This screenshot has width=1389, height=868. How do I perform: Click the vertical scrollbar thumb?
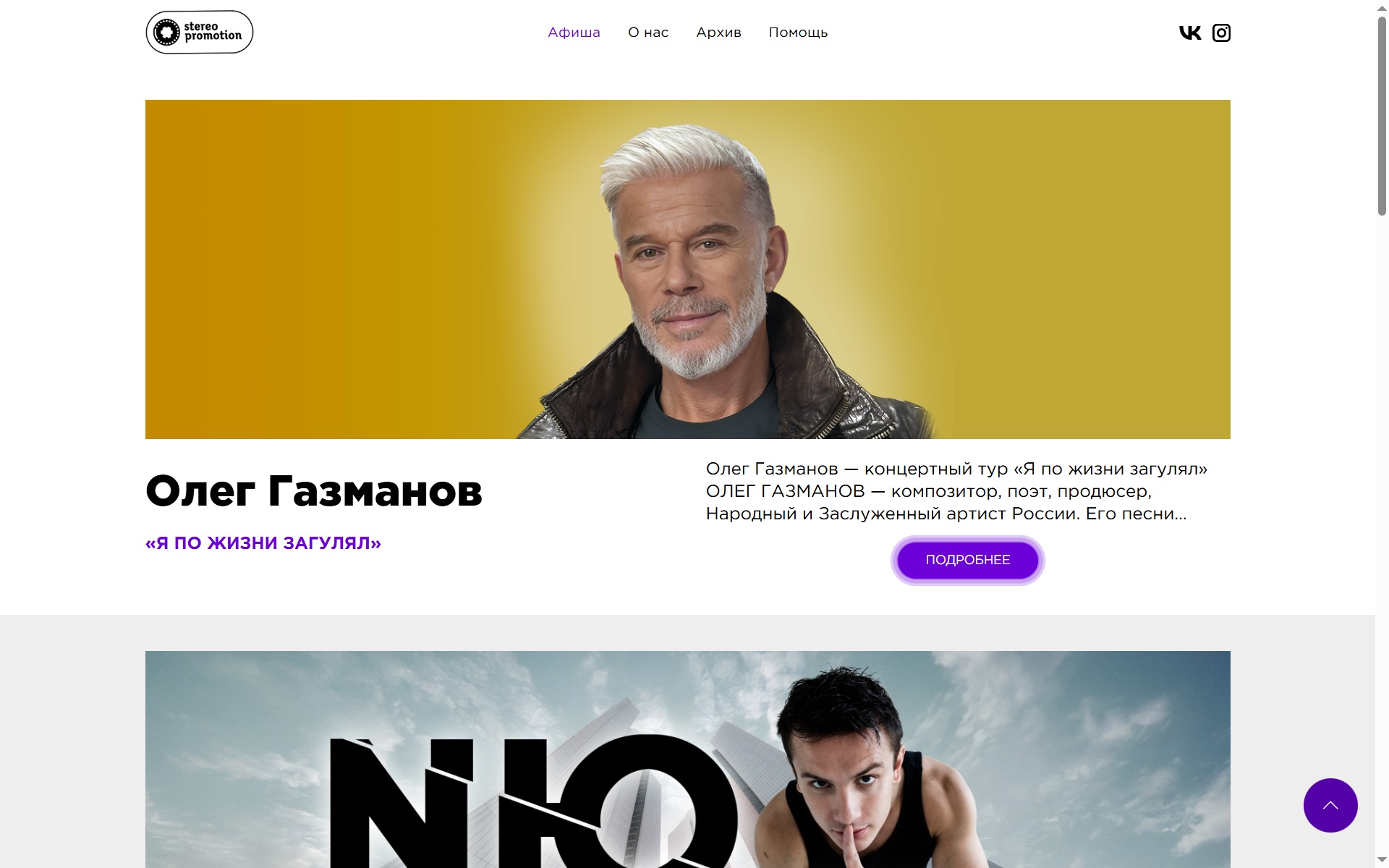click(1382, 116)
